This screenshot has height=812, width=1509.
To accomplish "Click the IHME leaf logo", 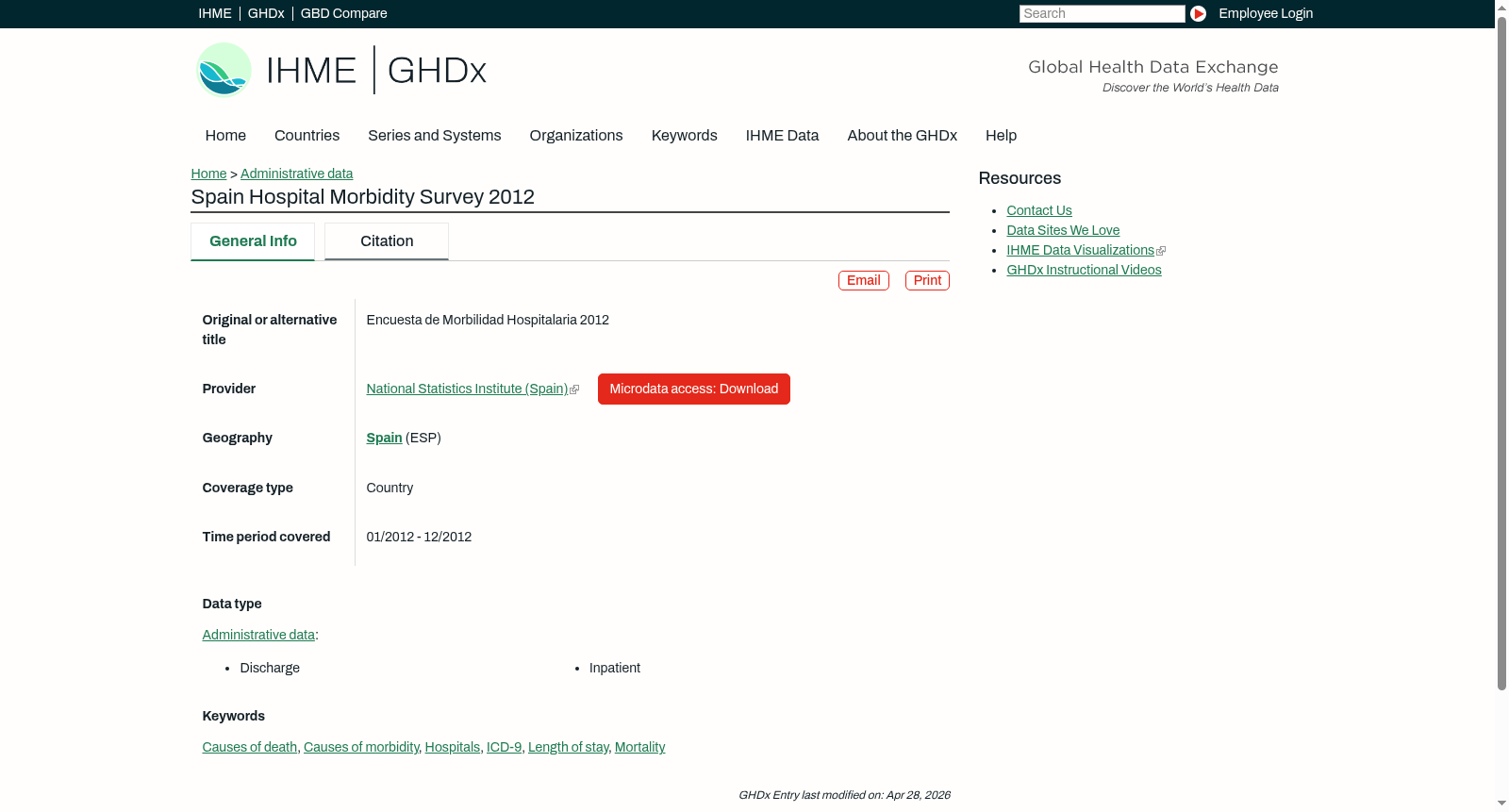I will pos(224,70).
